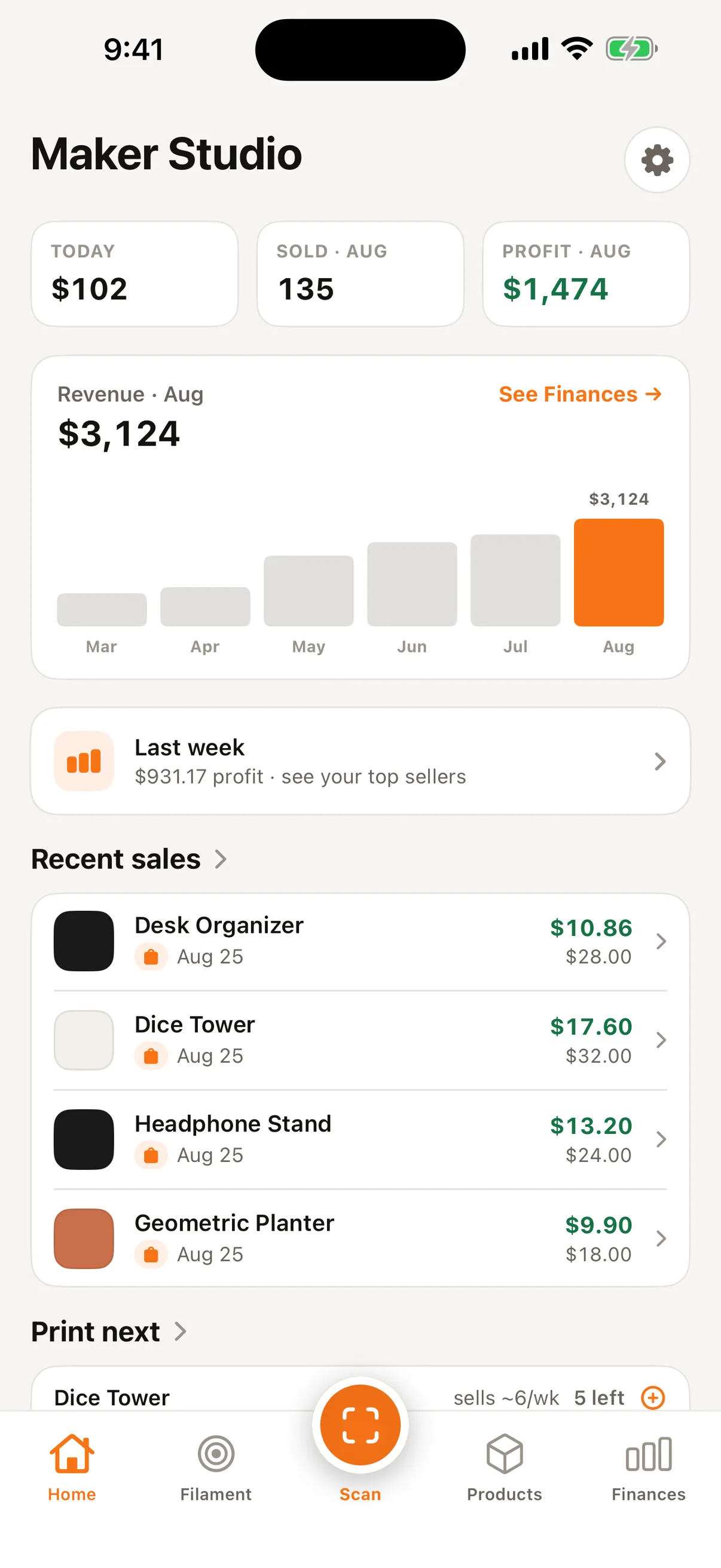Tap the Profit Aug card
The height and width of the screenshot is (1568, 721).
click(x=586, y=274)
